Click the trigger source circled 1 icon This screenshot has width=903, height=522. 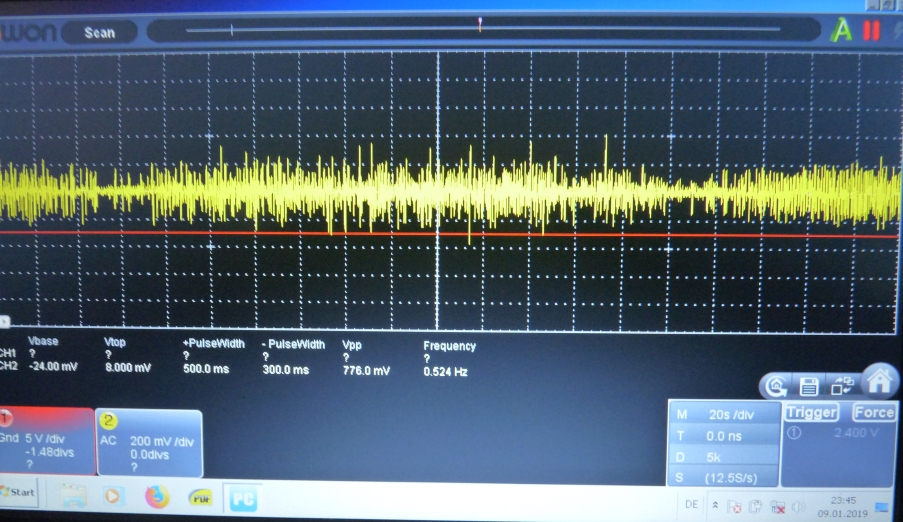(x=794, y=433)
